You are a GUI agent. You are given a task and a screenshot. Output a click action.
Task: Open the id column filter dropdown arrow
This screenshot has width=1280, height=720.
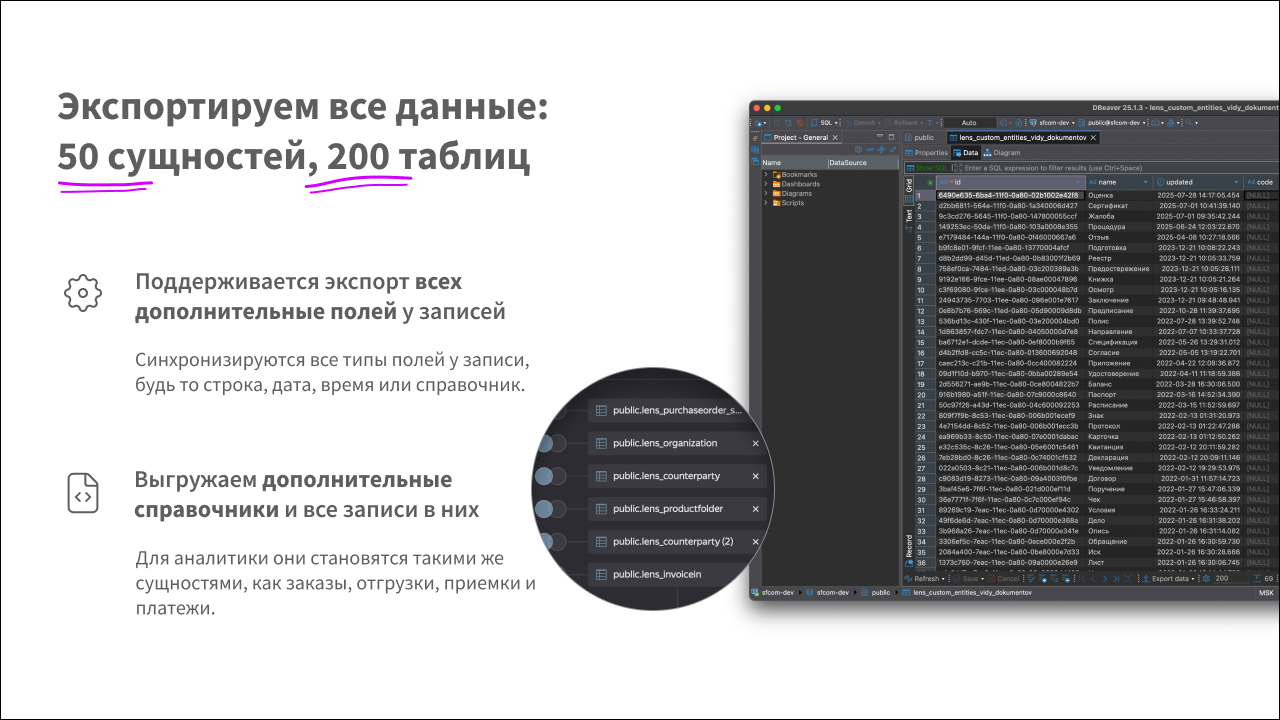coord(1078,182)
